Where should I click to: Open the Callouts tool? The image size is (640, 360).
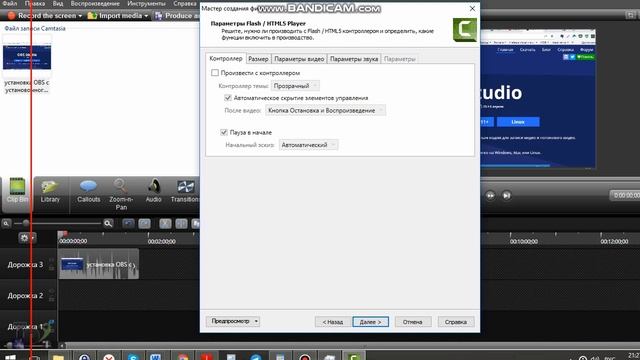coord(89,191)
